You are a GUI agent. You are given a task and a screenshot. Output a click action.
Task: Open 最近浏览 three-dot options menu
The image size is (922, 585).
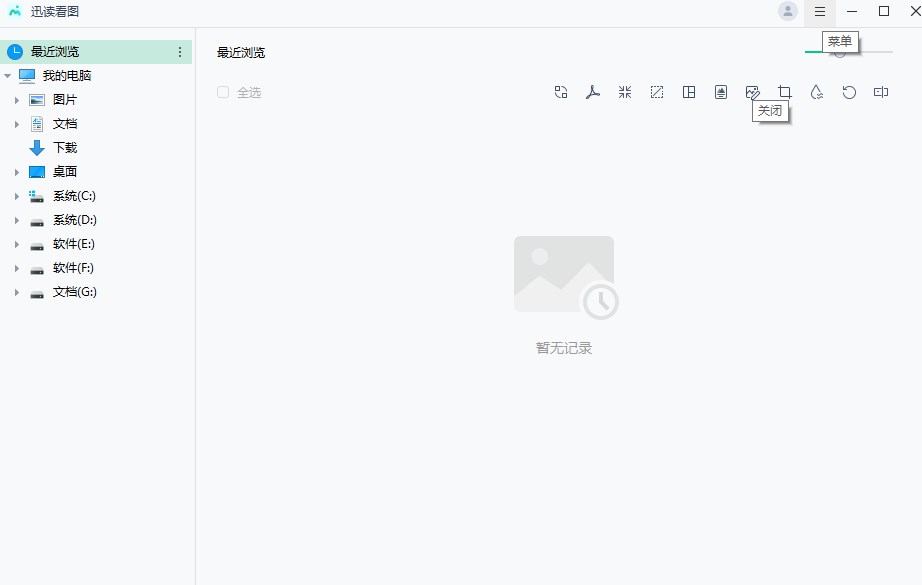[180, 52]
